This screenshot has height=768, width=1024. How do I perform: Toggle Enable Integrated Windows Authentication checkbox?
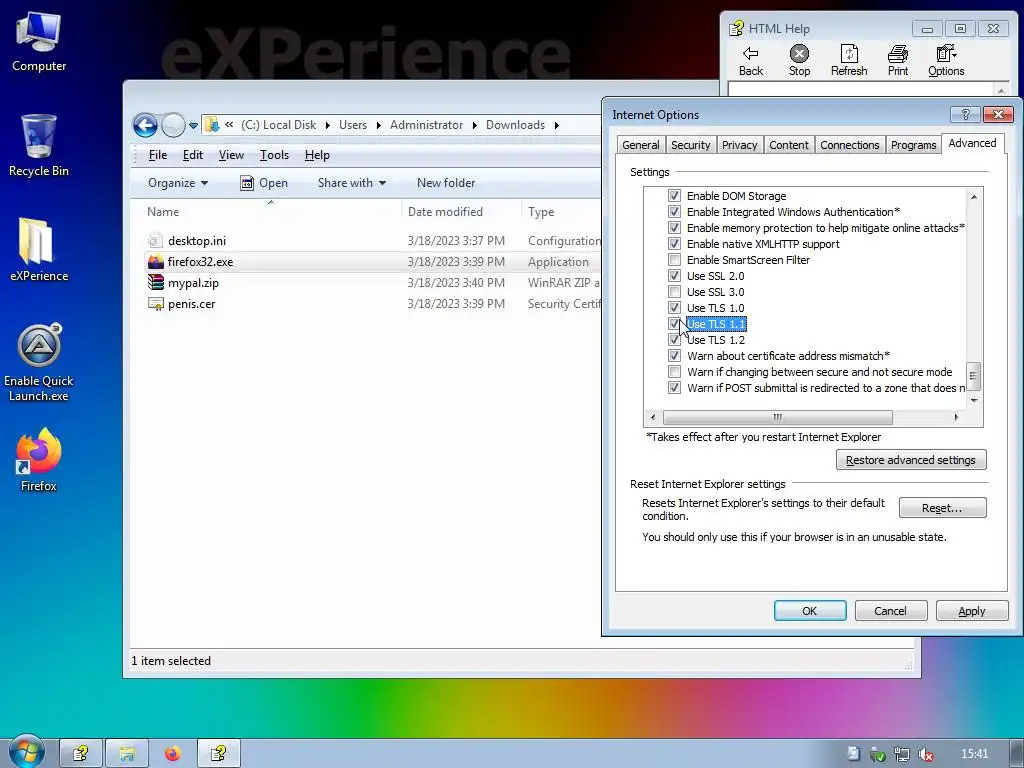[674, 212]
